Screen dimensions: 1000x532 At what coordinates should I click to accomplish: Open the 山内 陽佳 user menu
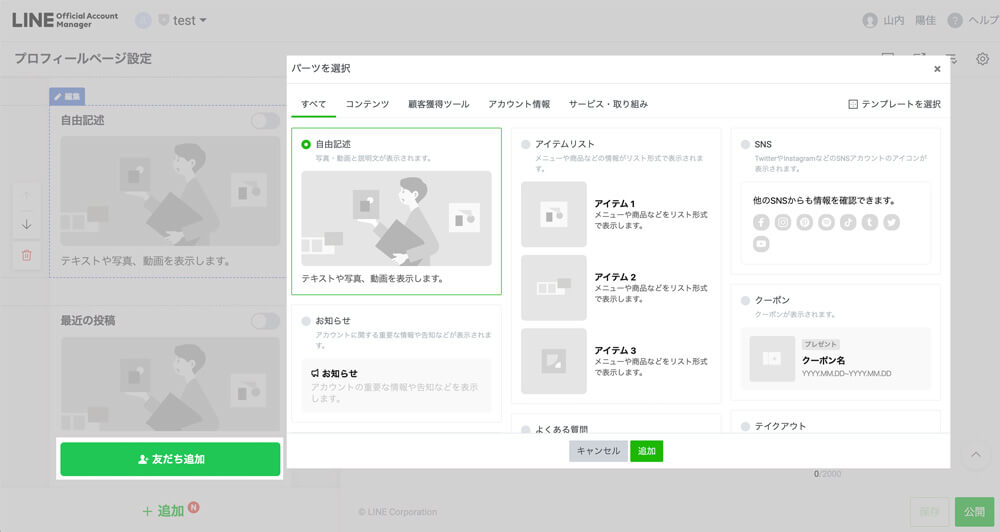click(898, 20)
